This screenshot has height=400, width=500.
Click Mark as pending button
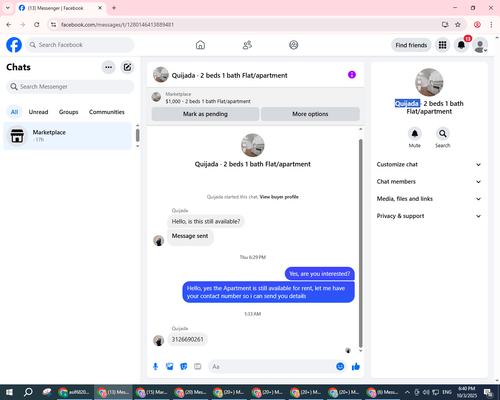tap(205, 114)
